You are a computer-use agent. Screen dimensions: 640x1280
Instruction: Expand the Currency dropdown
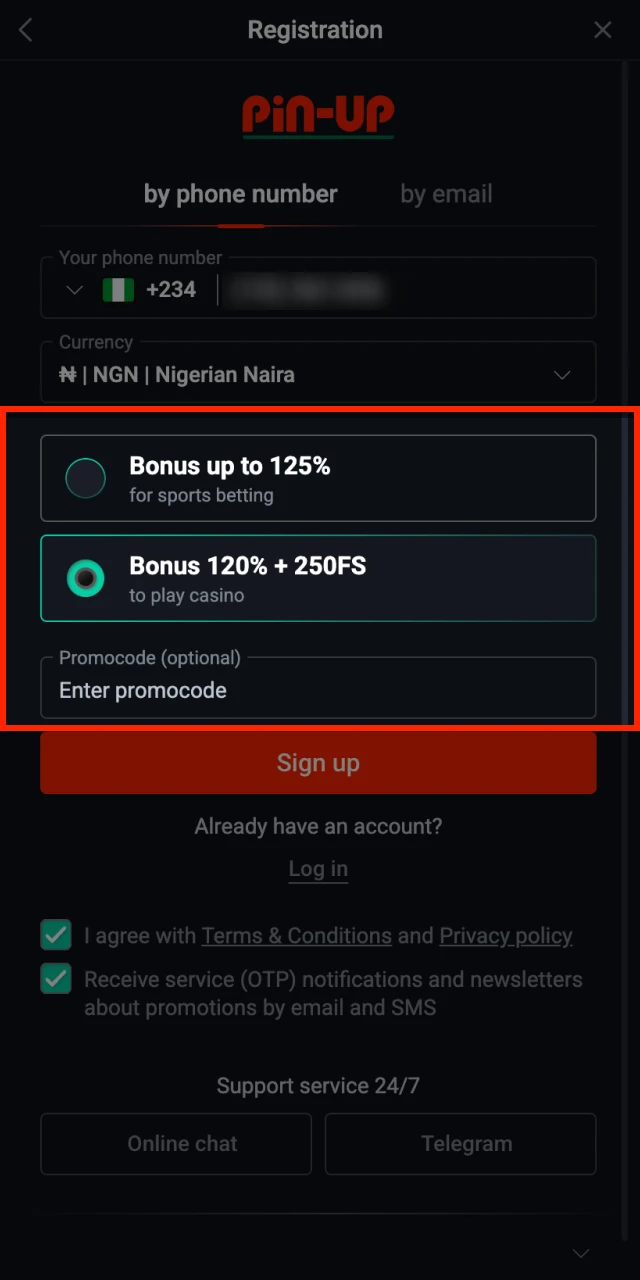[562, 375]
